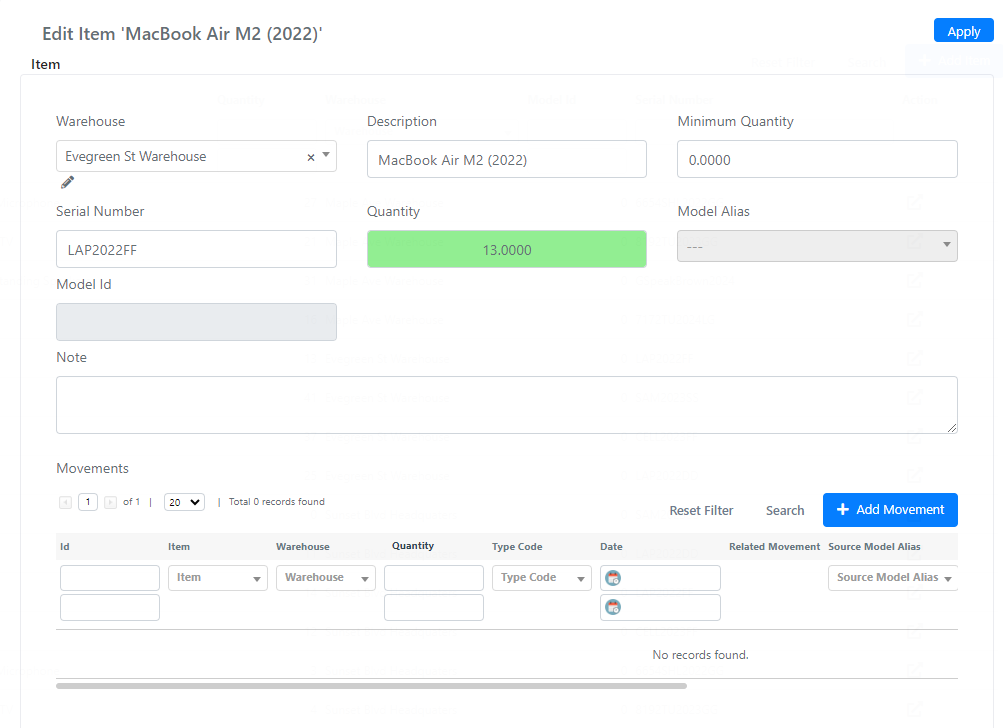Click the Source Model Alias column header
Screen dimensions: 1003x728
pos(874,547)
